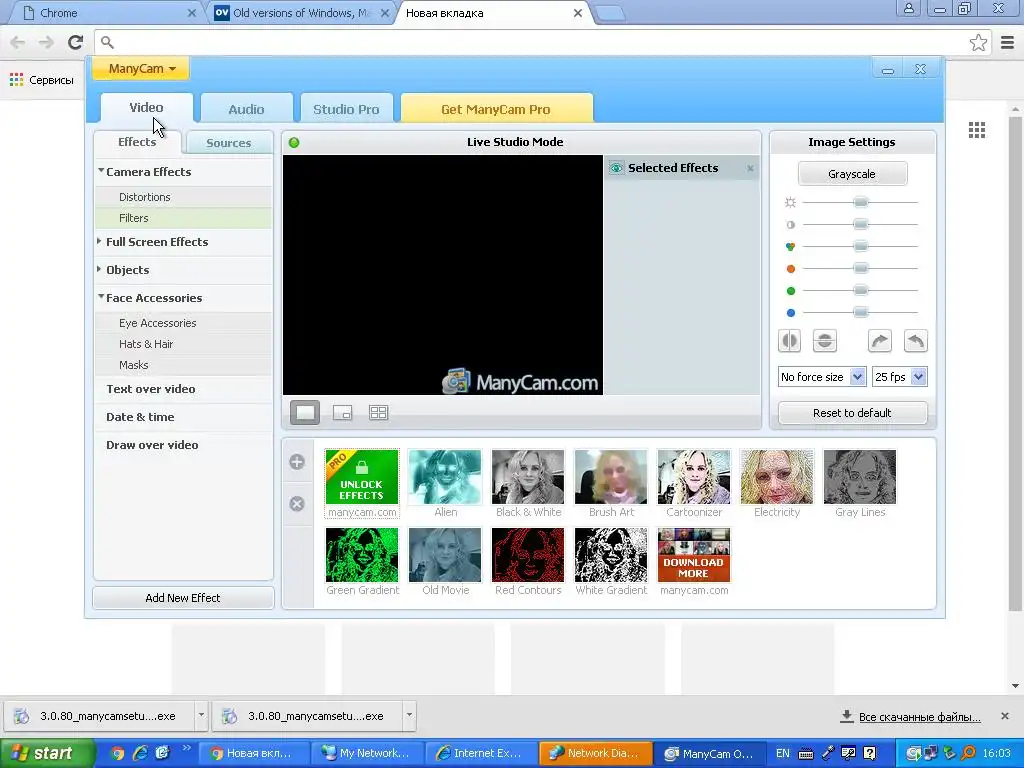Image resolution: width=1024 pixels, height=768 pixels.
Task: Open Internet Explorer quick launch icon
Action: 140,754
